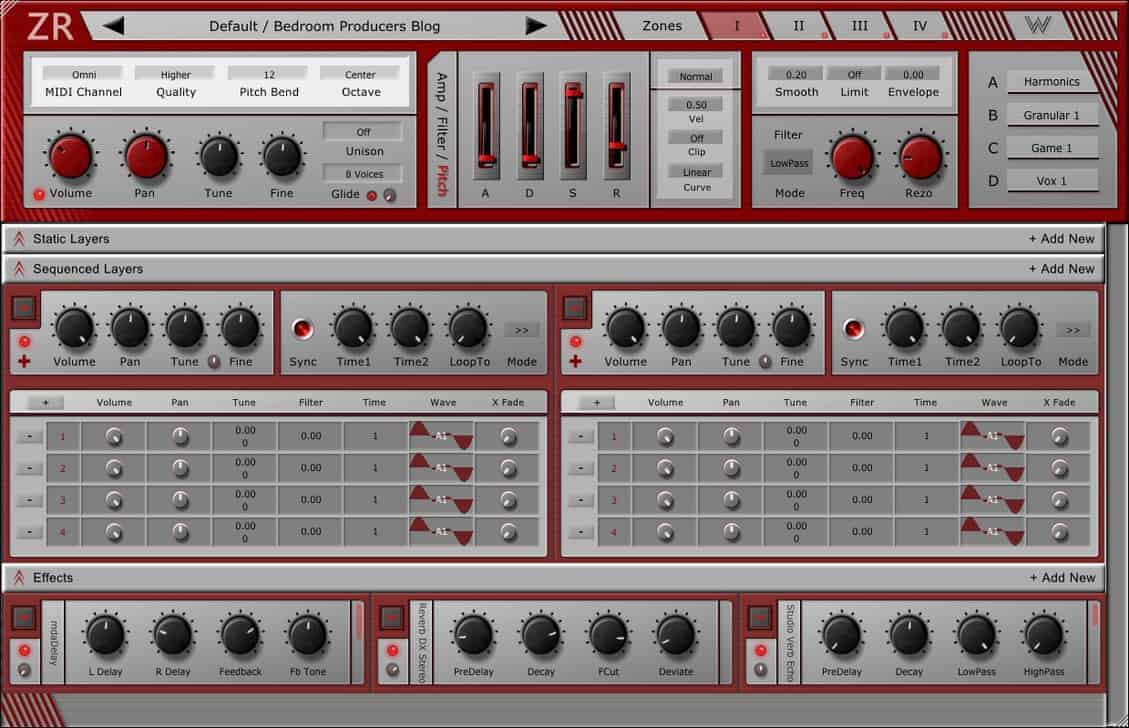Load the next preset with right arrow

pyautogui.click(x=536, y=26)
